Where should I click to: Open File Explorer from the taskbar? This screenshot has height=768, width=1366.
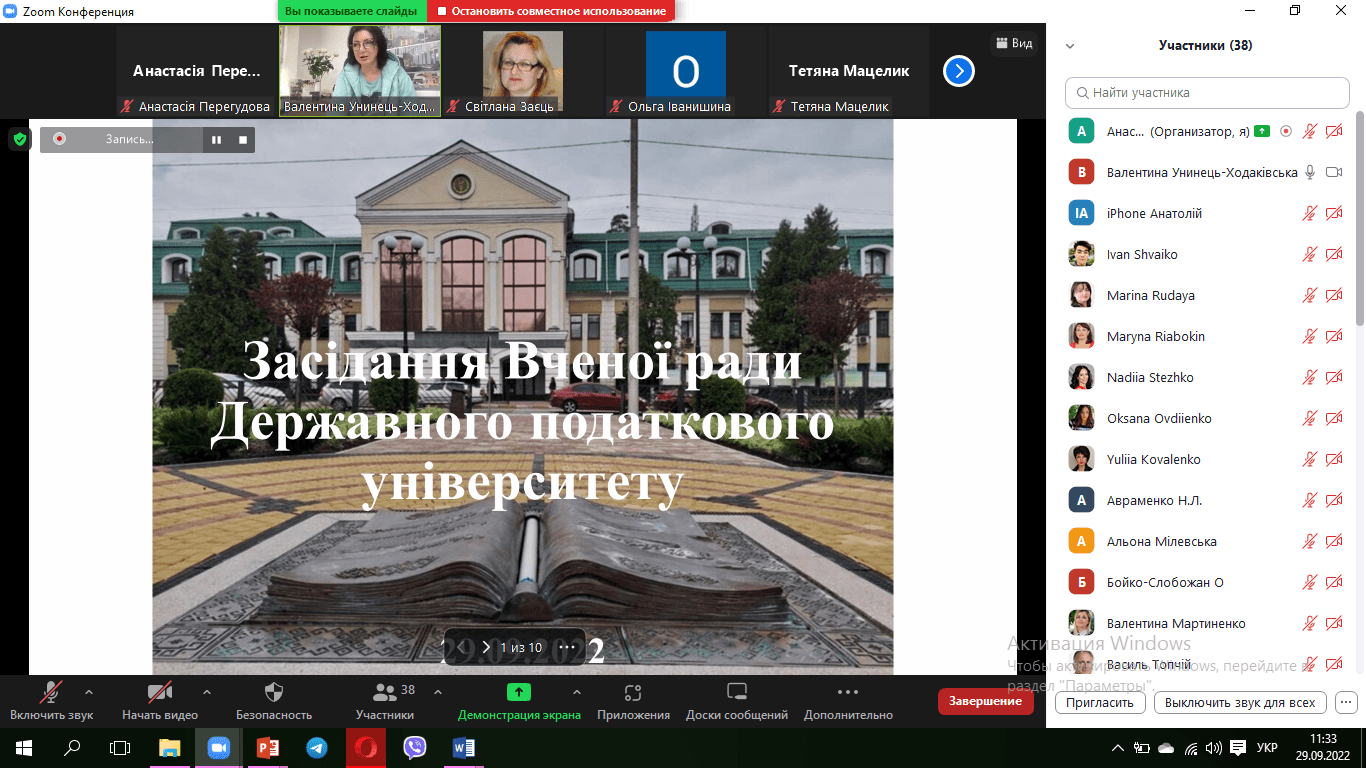click(x=170, y=747)
